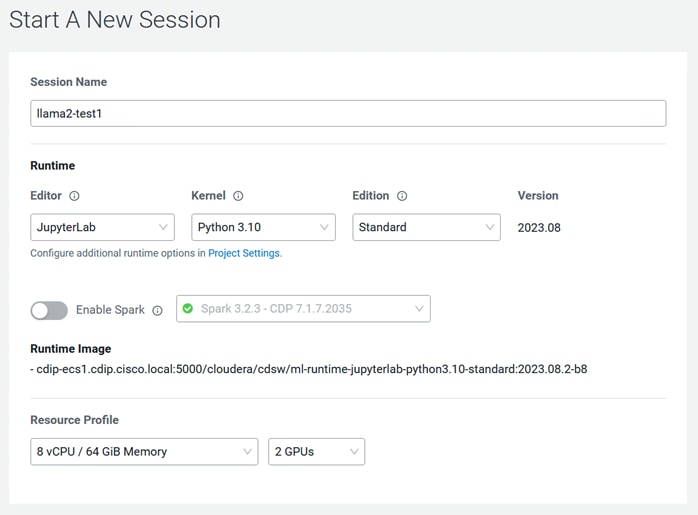The height and width of the screenshot is (515, 698).
Task: Open the Python 3.10 kernel dropdown
Action: pos(264,227)
